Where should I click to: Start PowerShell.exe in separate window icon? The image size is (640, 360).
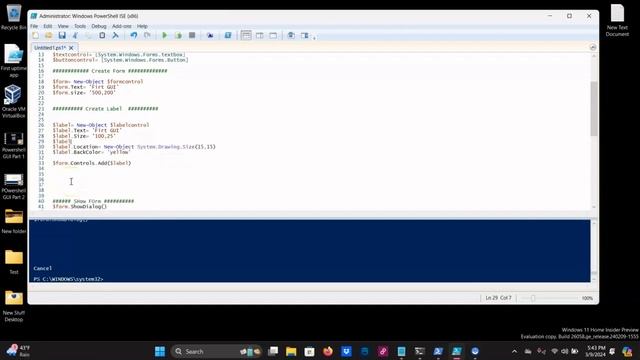click(228, 36)
